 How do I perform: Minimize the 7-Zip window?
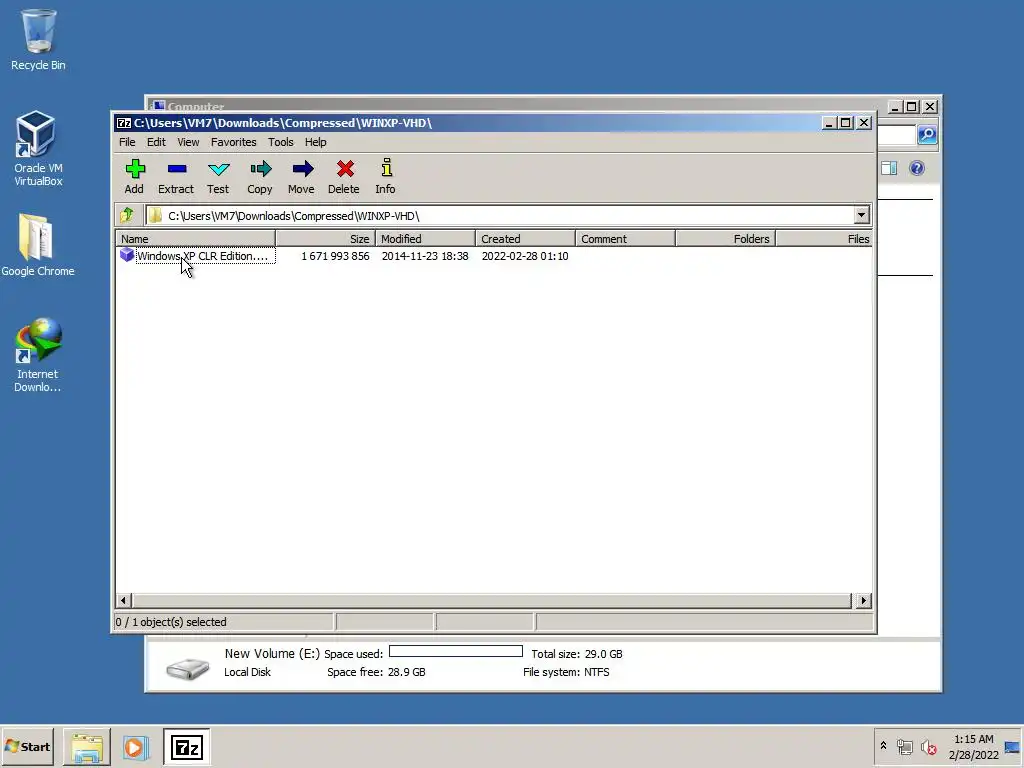pos(829,123)
